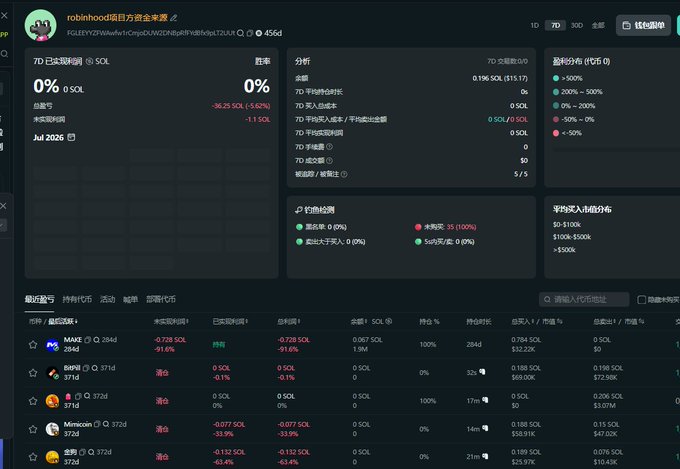Sort by 最后活跃 column
This screenshot has height=469, width=680.
(63, 321)
